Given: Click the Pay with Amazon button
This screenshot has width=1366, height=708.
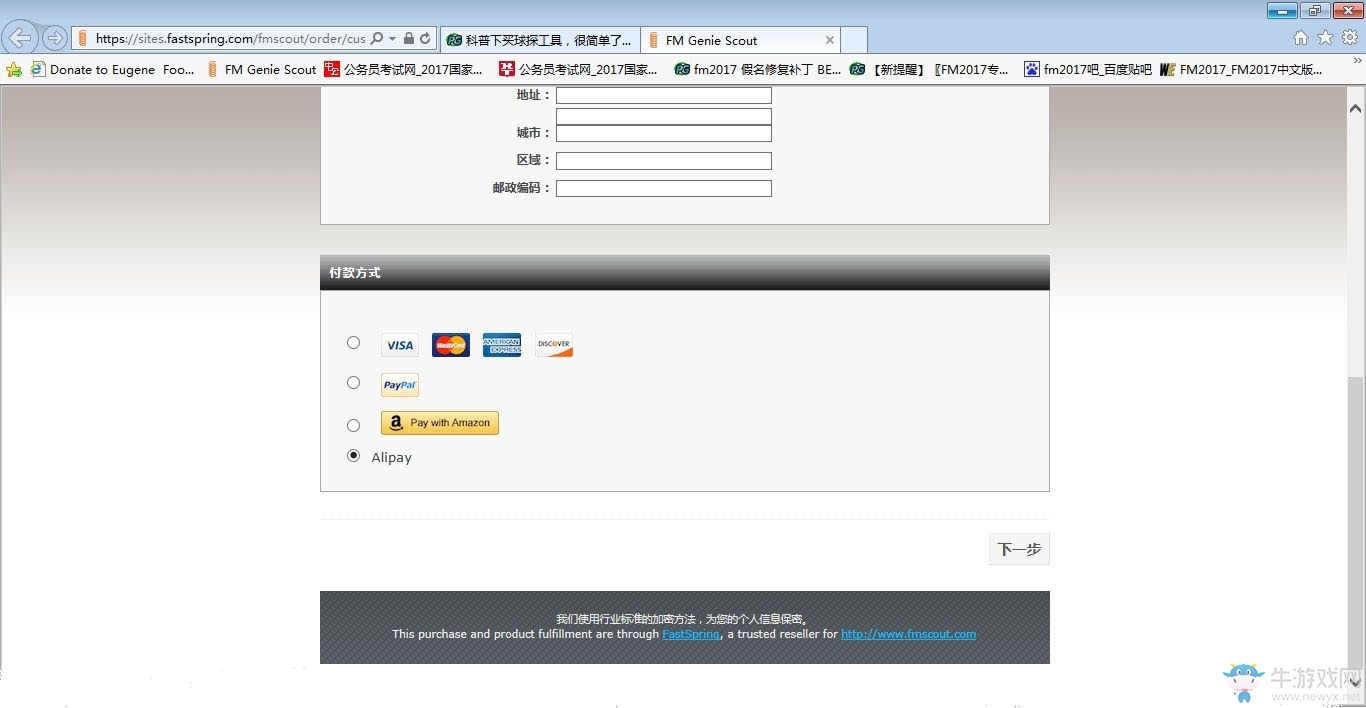Looking at the screenshot, I should point(440,423).
